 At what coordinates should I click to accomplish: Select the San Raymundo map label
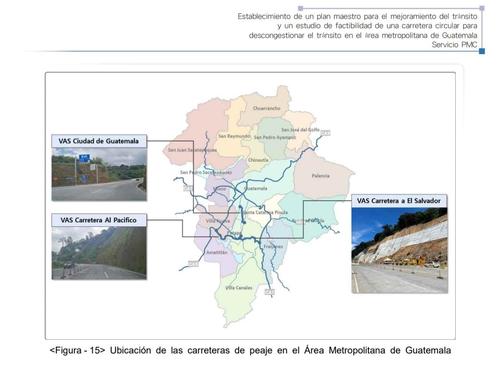234,136
